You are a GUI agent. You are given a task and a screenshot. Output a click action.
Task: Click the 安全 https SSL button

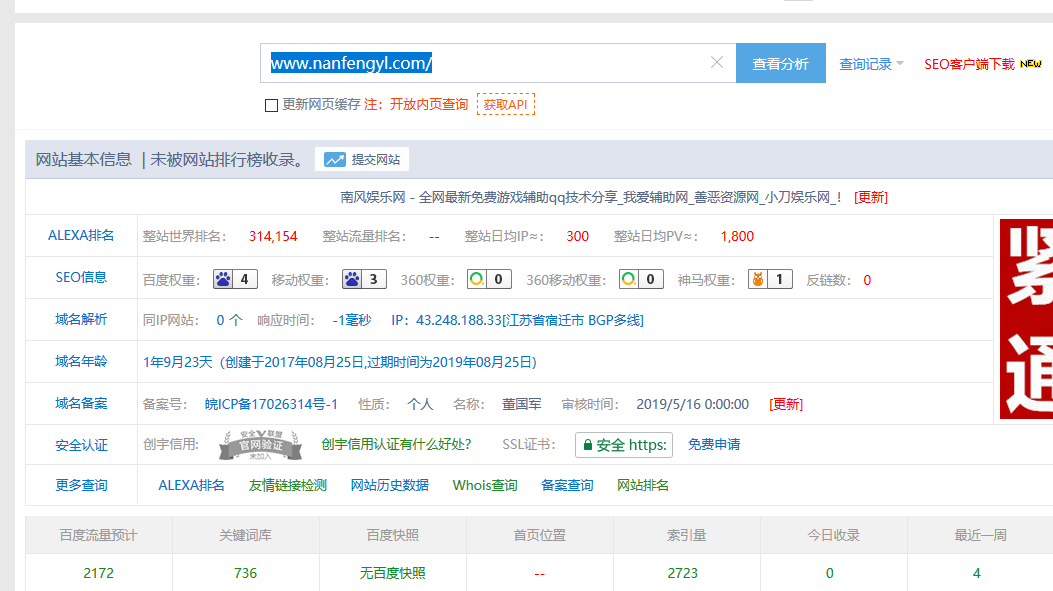[x=623, y=445]
